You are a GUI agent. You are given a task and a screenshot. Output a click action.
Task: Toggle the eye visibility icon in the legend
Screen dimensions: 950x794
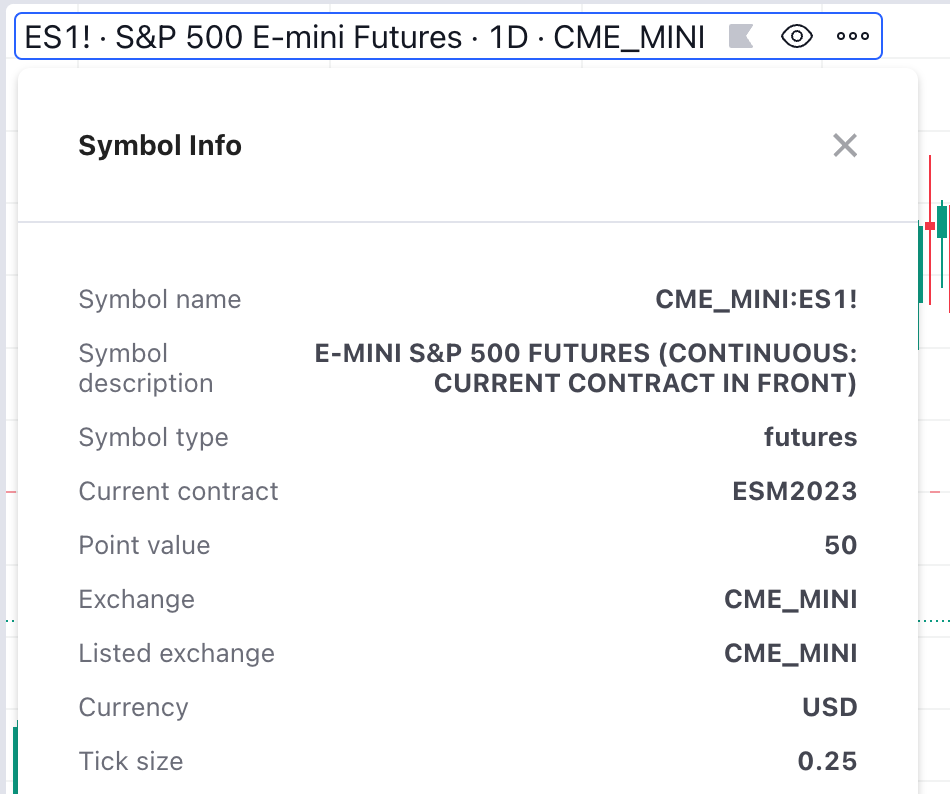pos(796,37)
